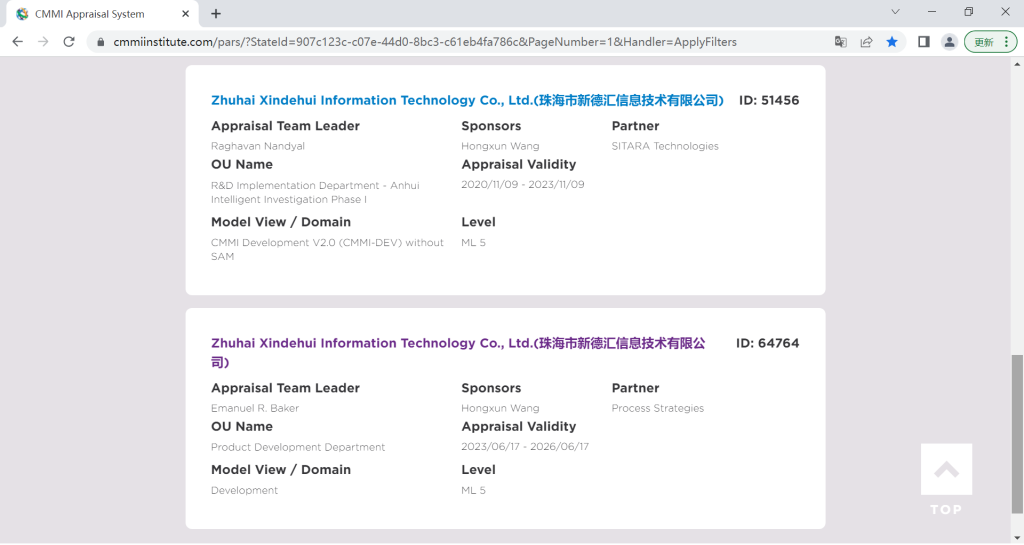Image resolution: width=1024 pixels, height=545 pixels.
Task: Open the Chrome three-dot menu
Action: [1007, 42]
